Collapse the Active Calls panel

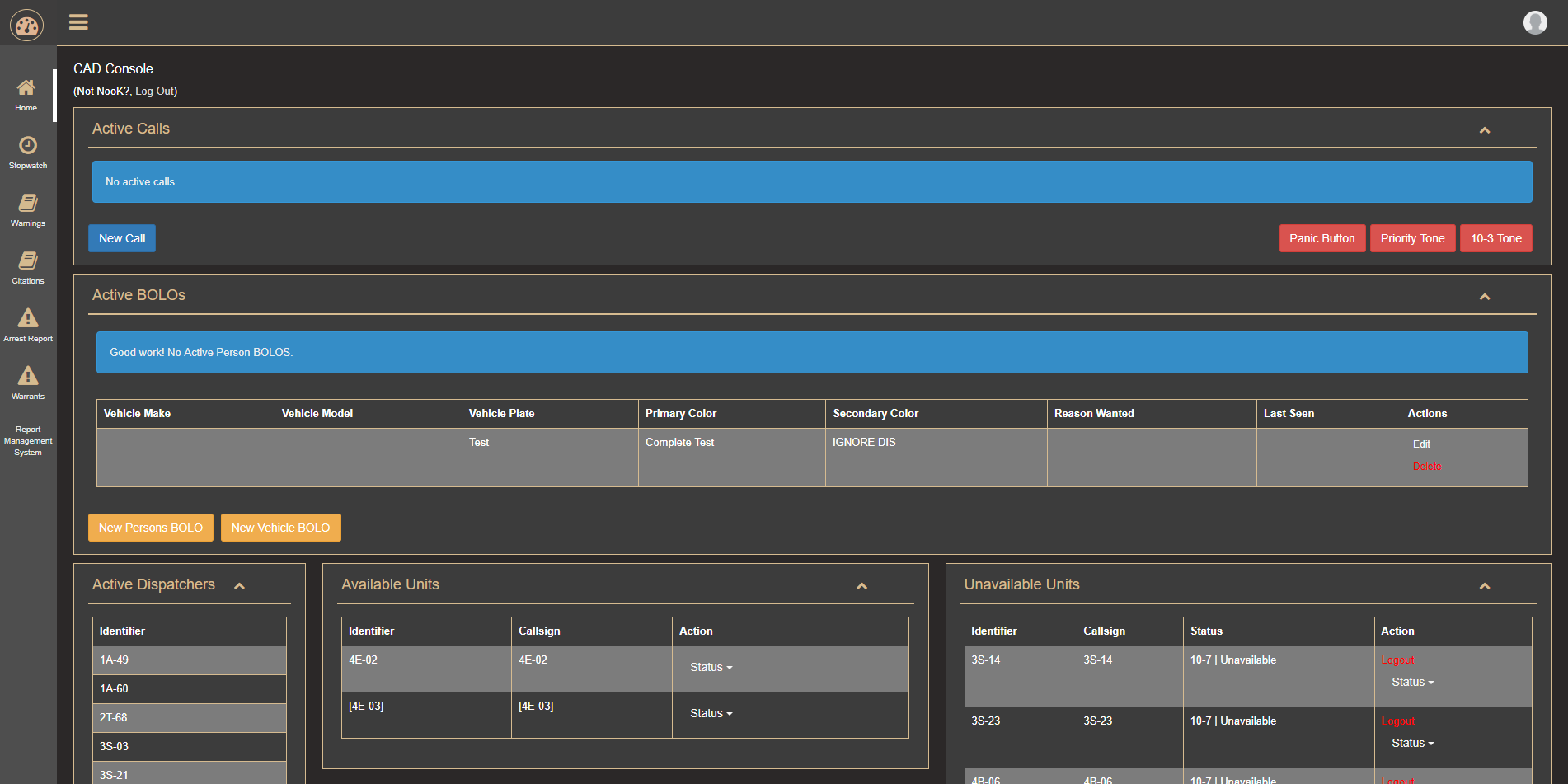[x=1485, y=130]
